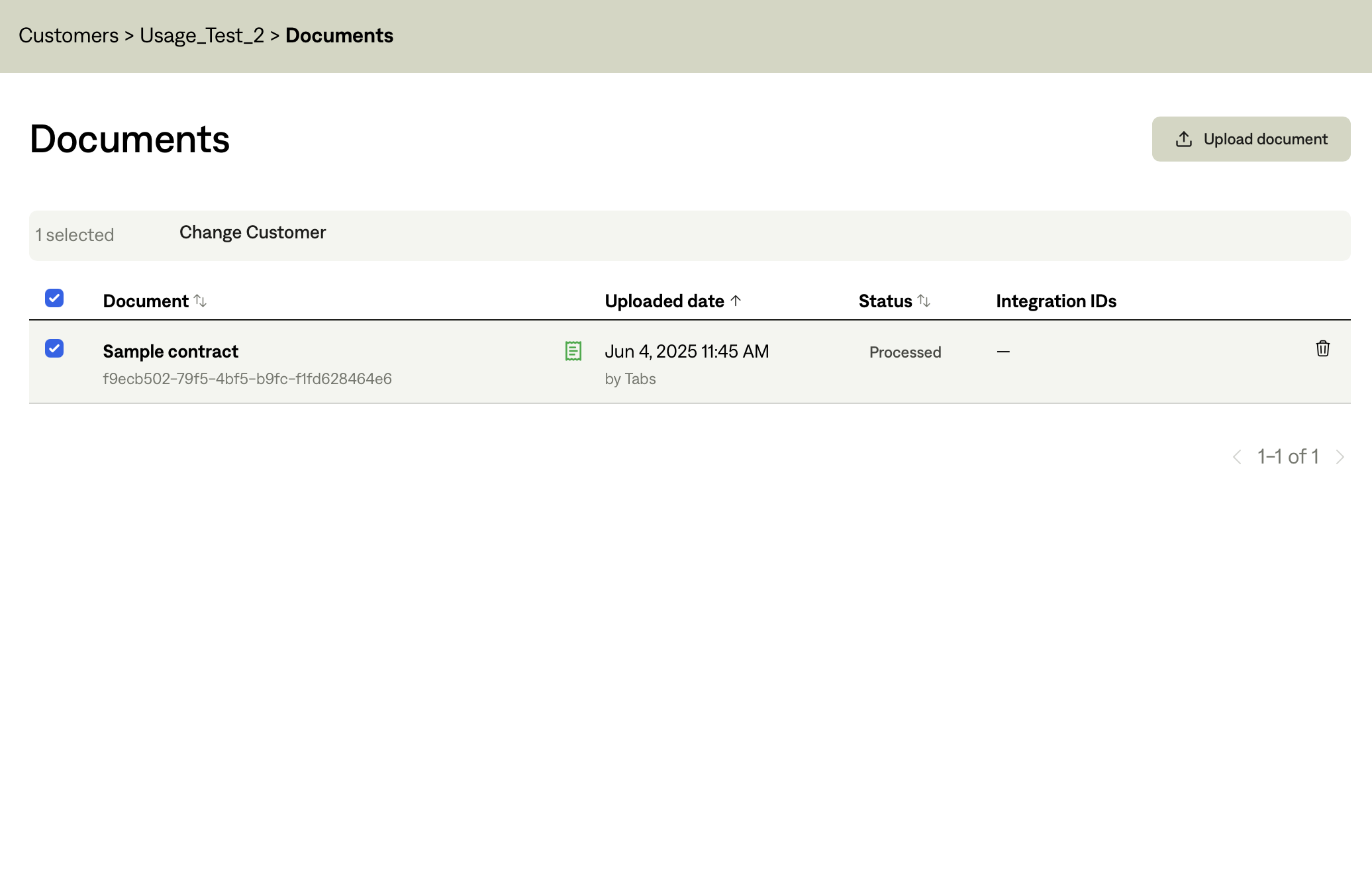Viewport: 1372px width, 890px height.
Task: Sort by the Status column header
Action: [885, 301]
